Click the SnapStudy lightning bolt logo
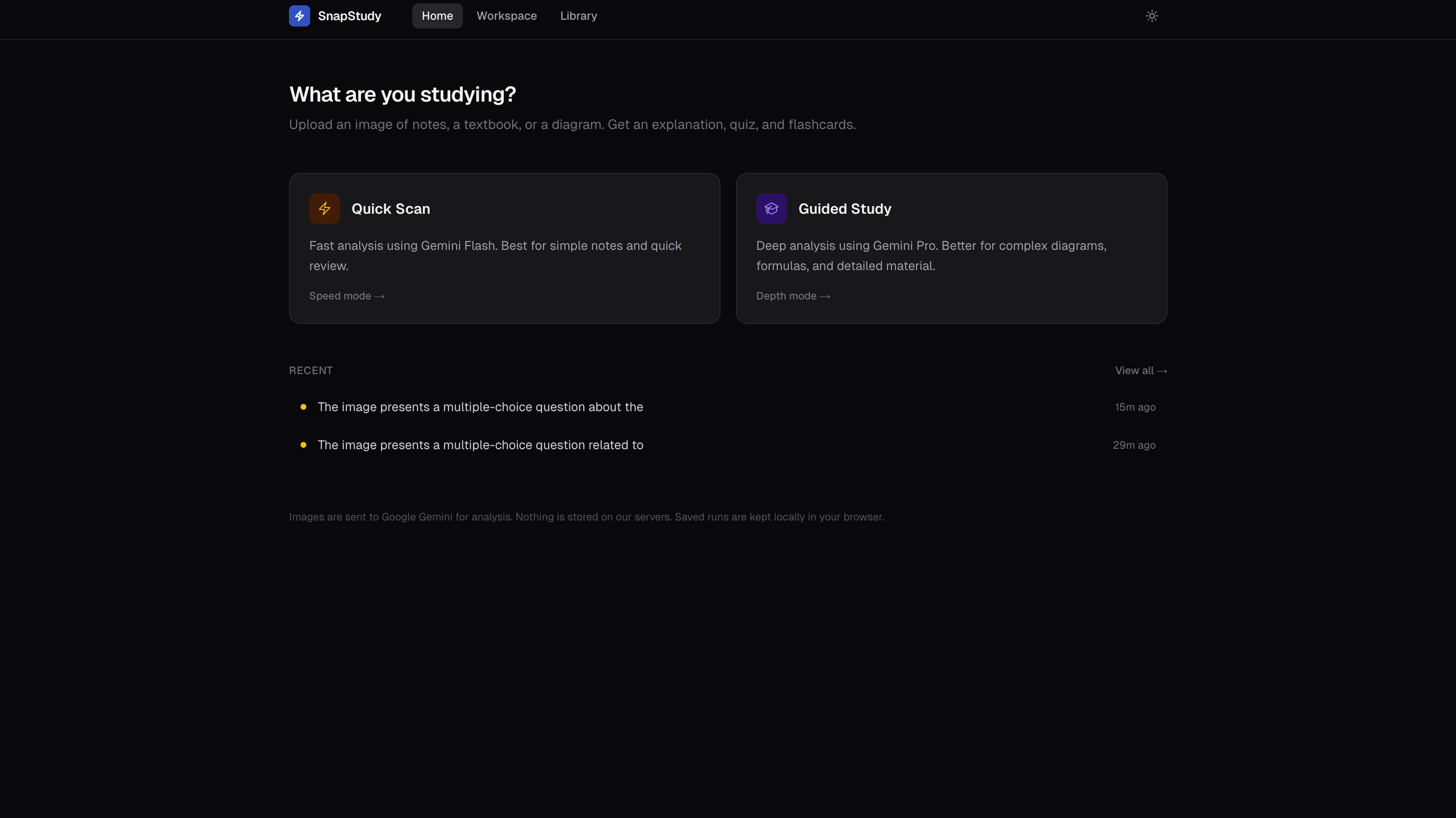This screenshot has width=1456, height=818. pyautogui.click(x=299, y=16)
